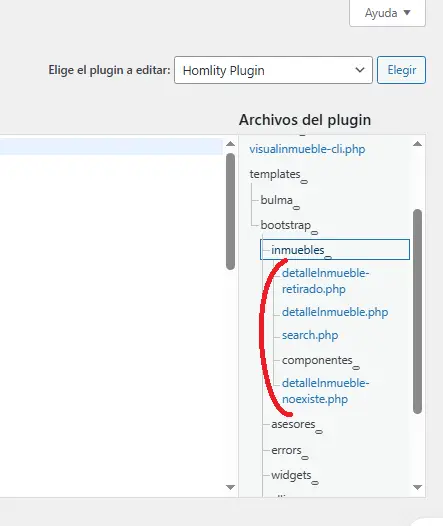Viewport: 443px width, 526px height.
Task: Open detalleInmueble-retirado.php file
Action: pyautogui.click(x=325, y=281)
